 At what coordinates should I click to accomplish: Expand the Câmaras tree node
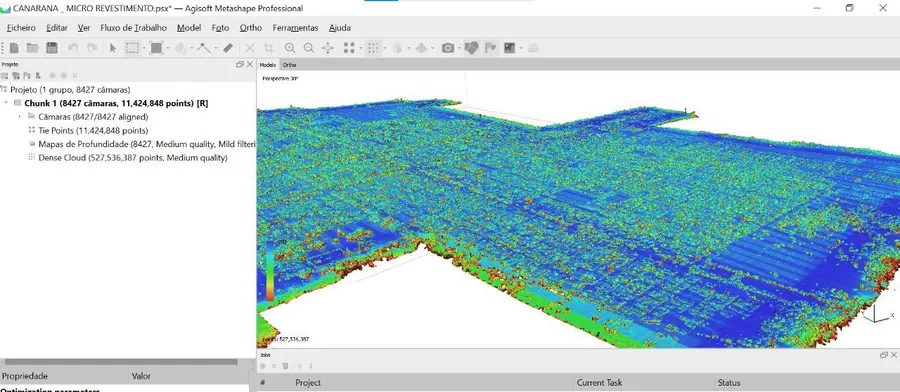coord(20,117)
